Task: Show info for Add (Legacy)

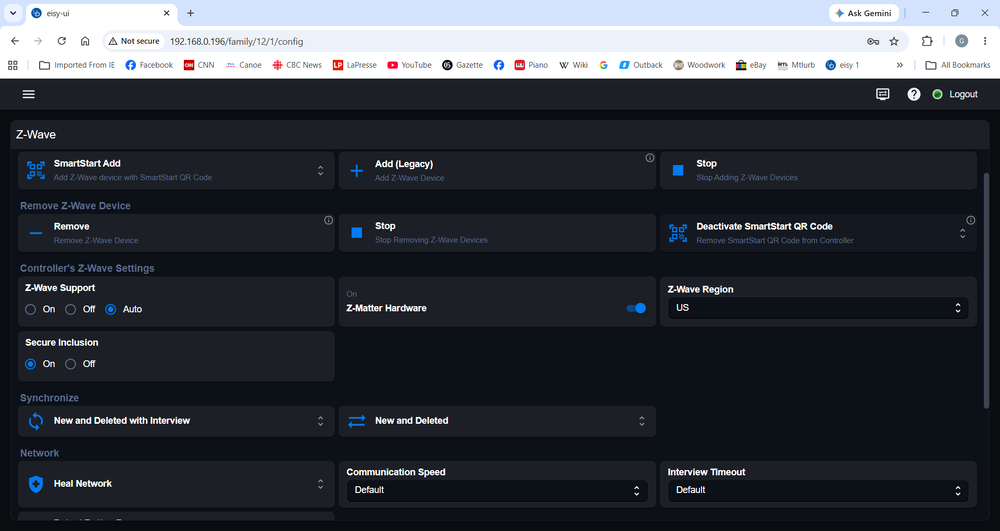Action: coord(649,158)
